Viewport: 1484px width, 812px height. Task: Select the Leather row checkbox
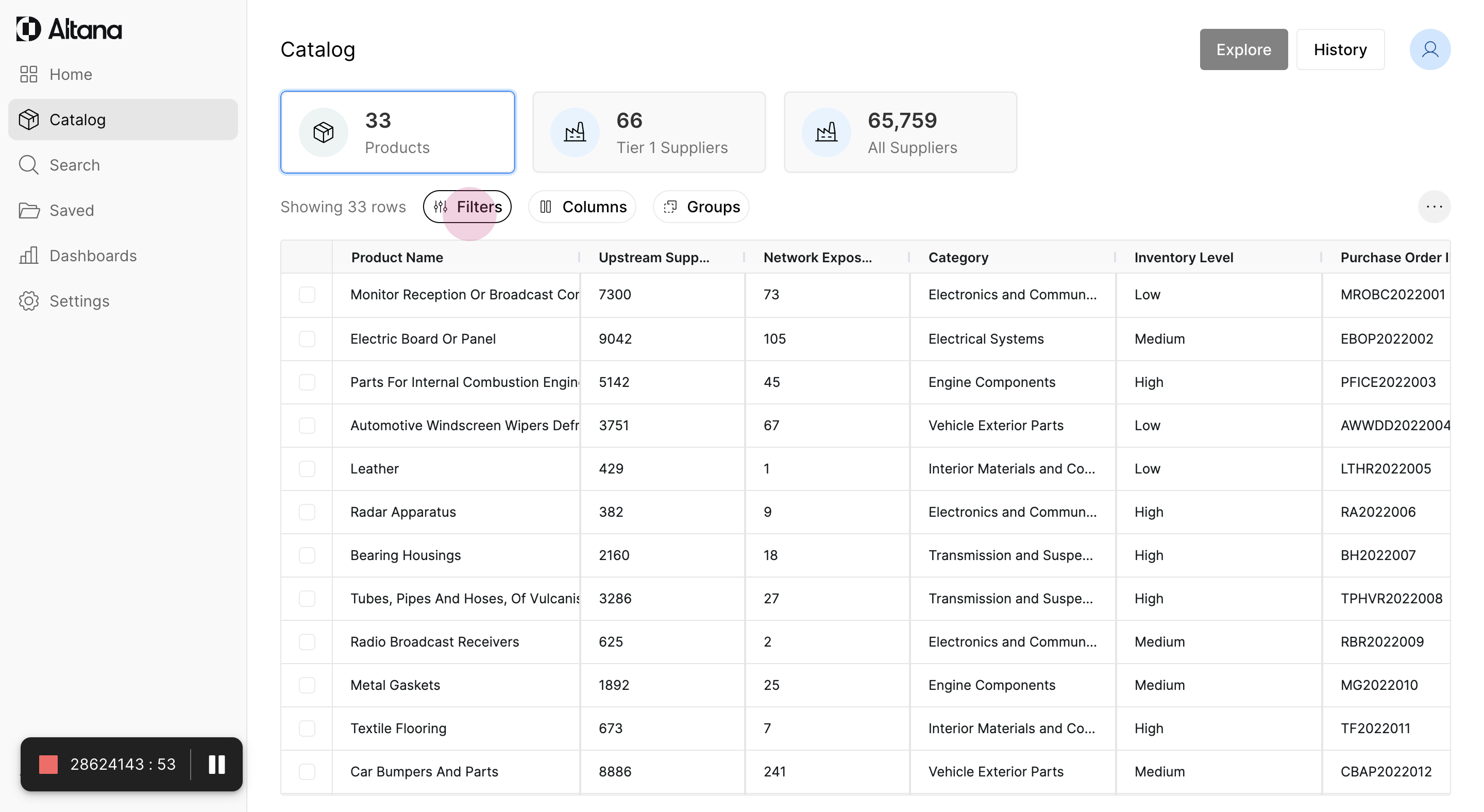[307, 469]
